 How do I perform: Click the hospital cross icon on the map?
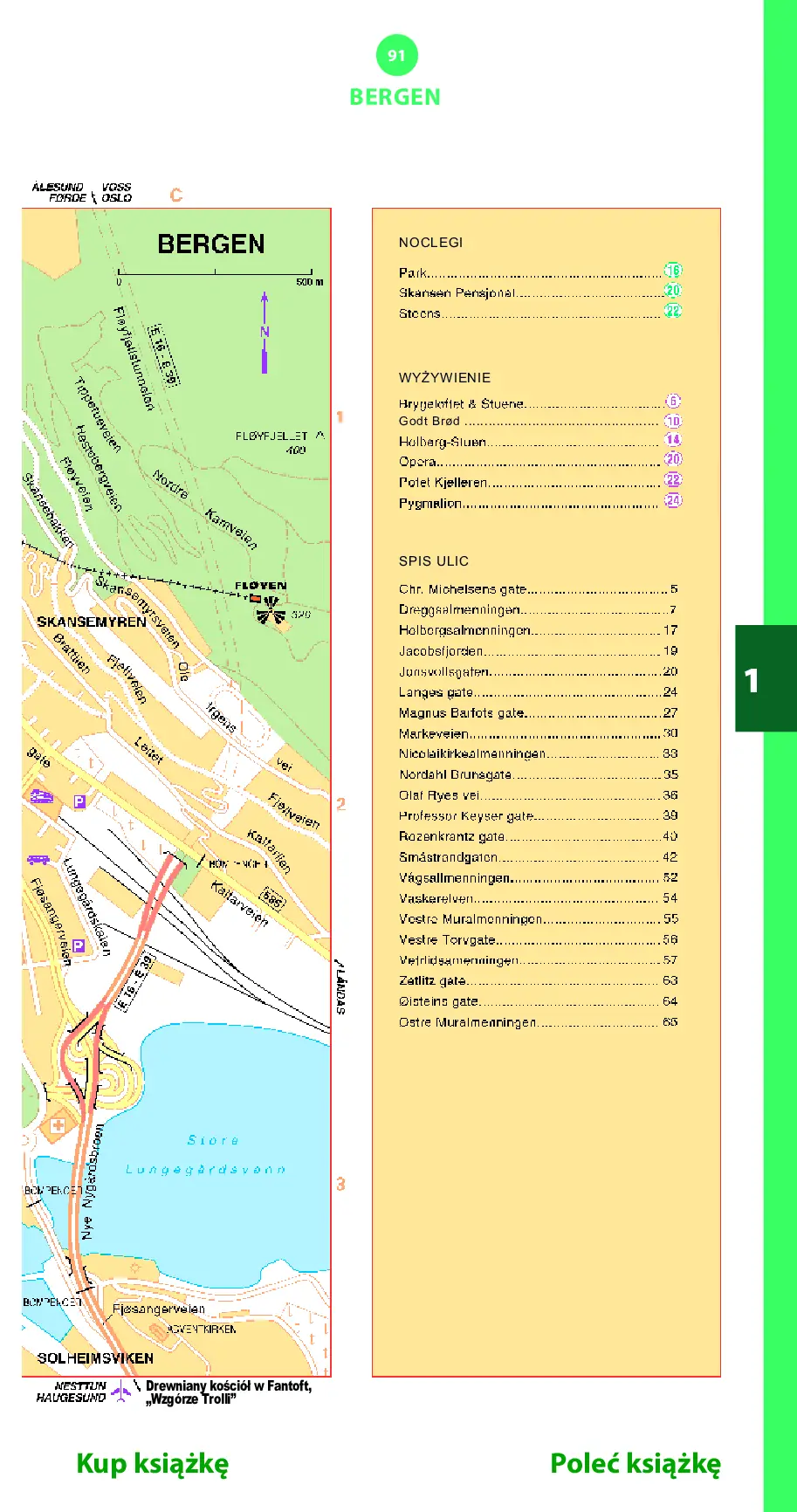pos(58,1125)
